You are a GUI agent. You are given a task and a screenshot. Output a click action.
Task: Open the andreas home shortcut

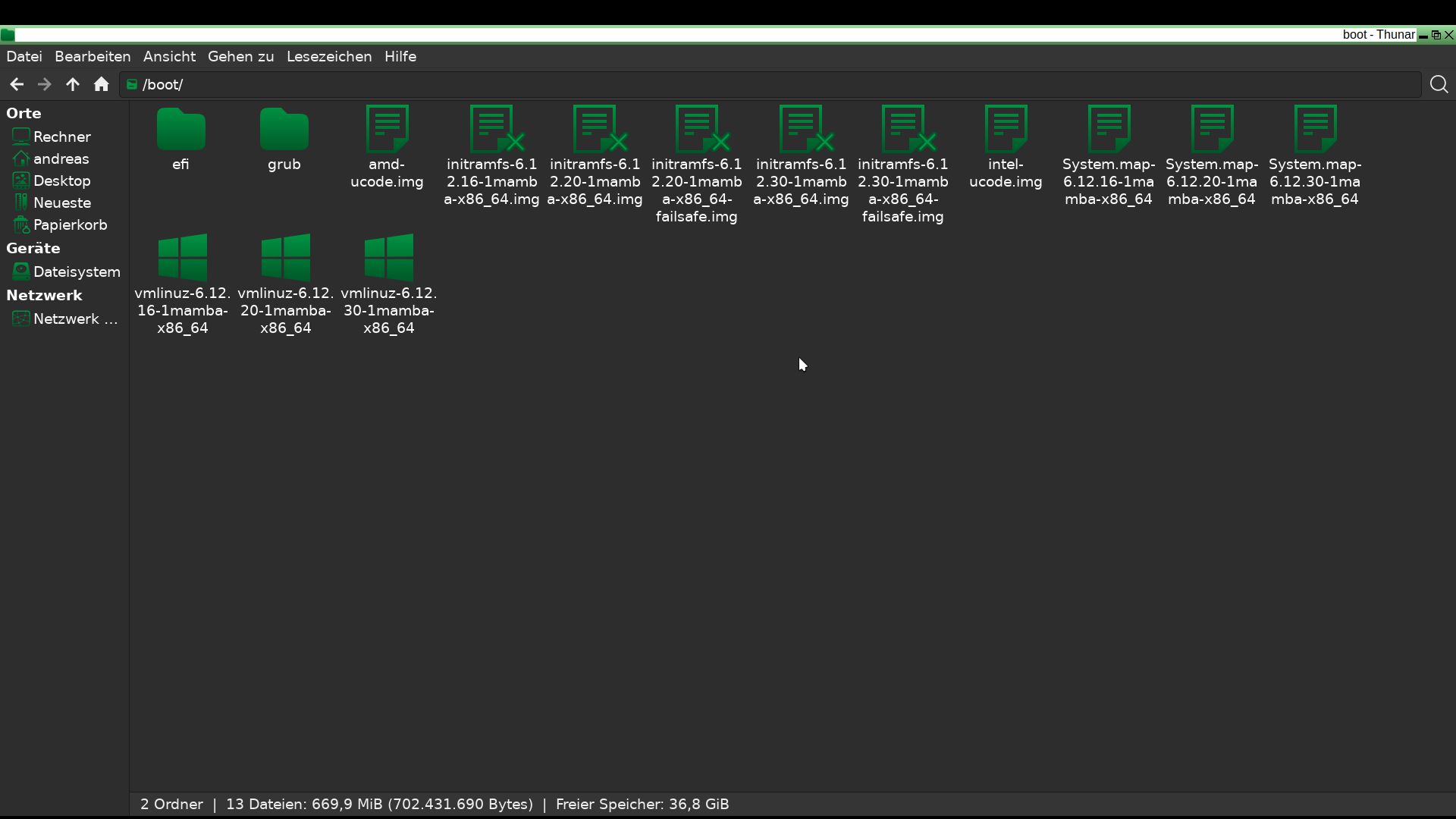point(61,159)
